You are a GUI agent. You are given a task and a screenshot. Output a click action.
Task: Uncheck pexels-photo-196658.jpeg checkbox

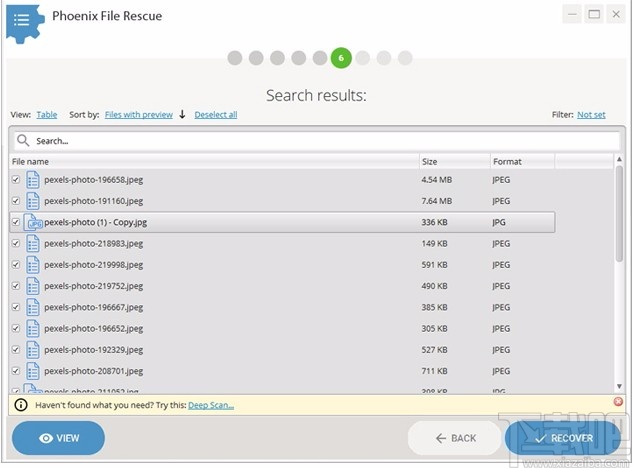[16, 180]
